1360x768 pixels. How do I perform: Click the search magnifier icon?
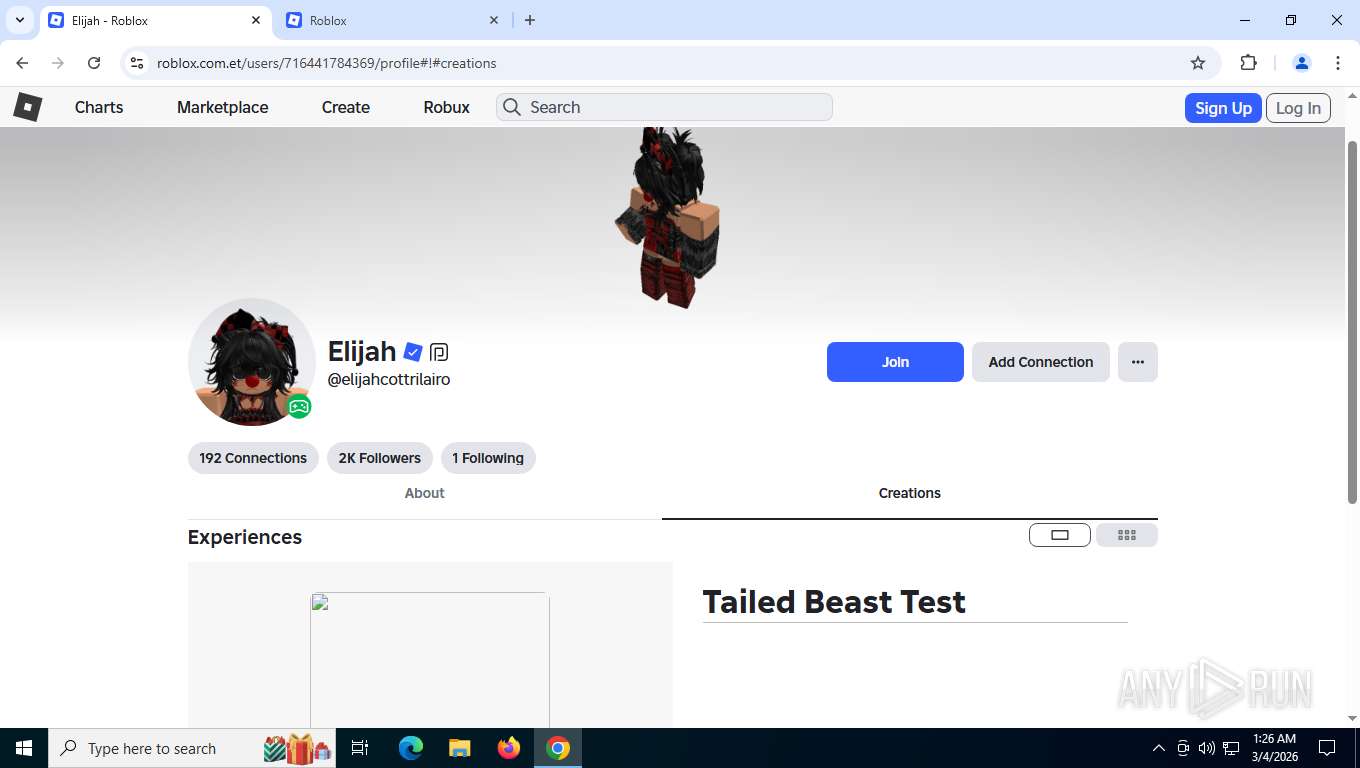tap(512, 107)
